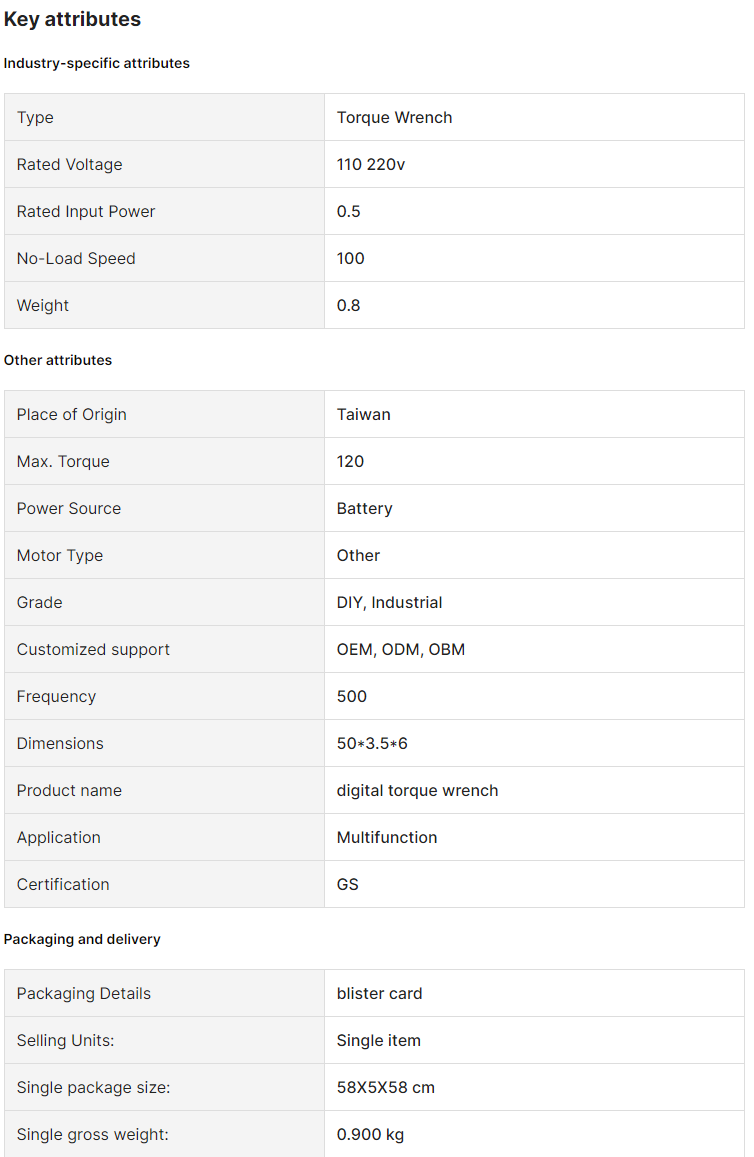This screenshot has height=1157, width=754.
Task: Select the 110 220v voltage value
Action: coord(371,164)
